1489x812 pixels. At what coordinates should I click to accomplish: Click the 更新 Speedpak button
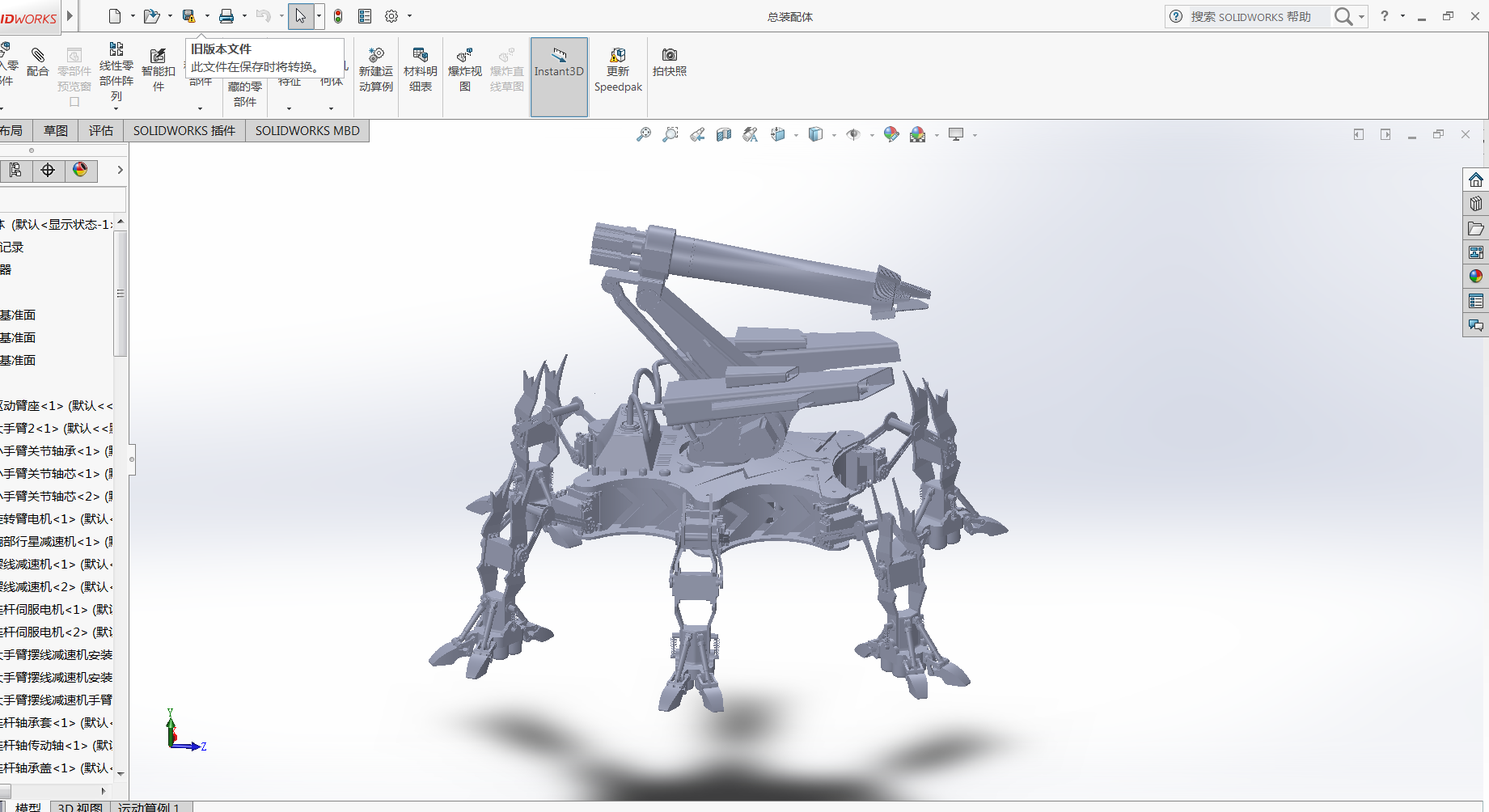(x=618, y=70)
